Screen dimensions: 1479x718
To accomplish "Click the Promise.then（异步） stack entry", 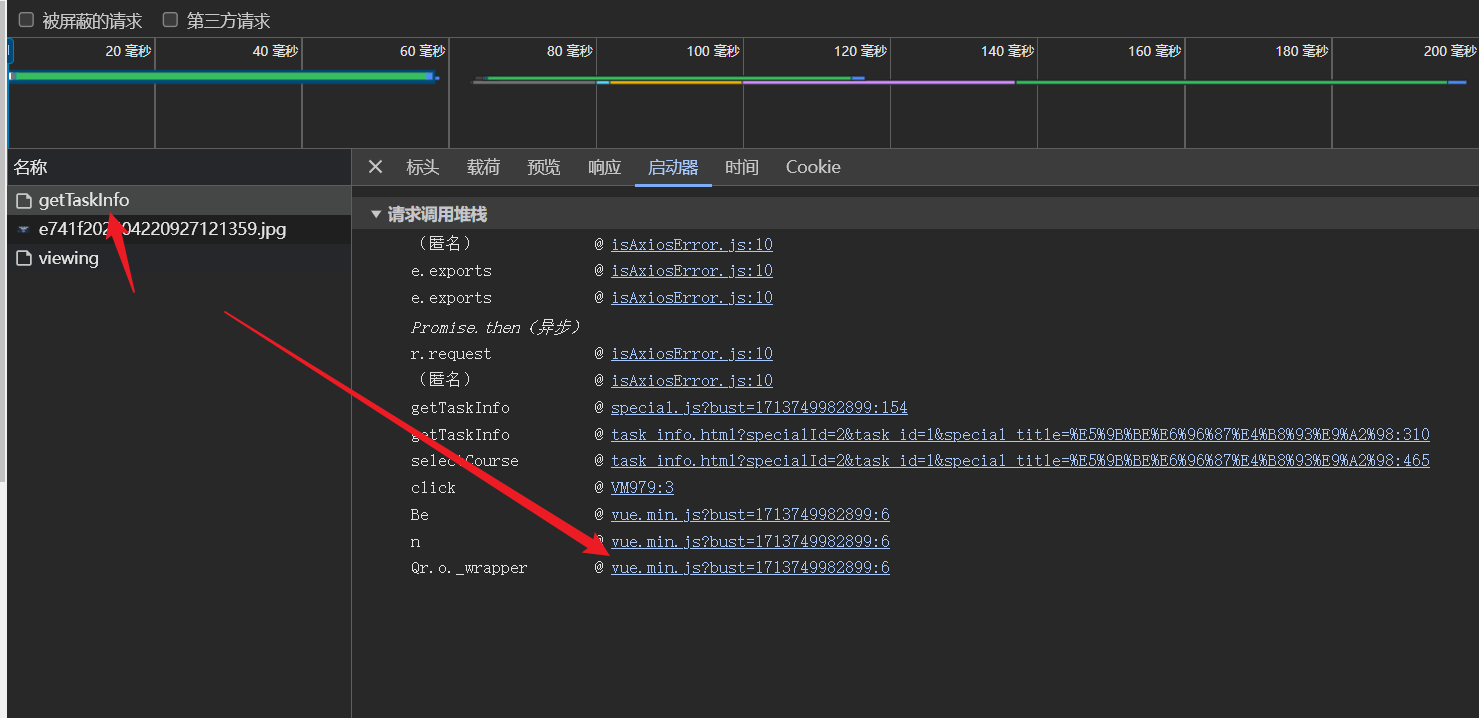I will pos(496,327).
